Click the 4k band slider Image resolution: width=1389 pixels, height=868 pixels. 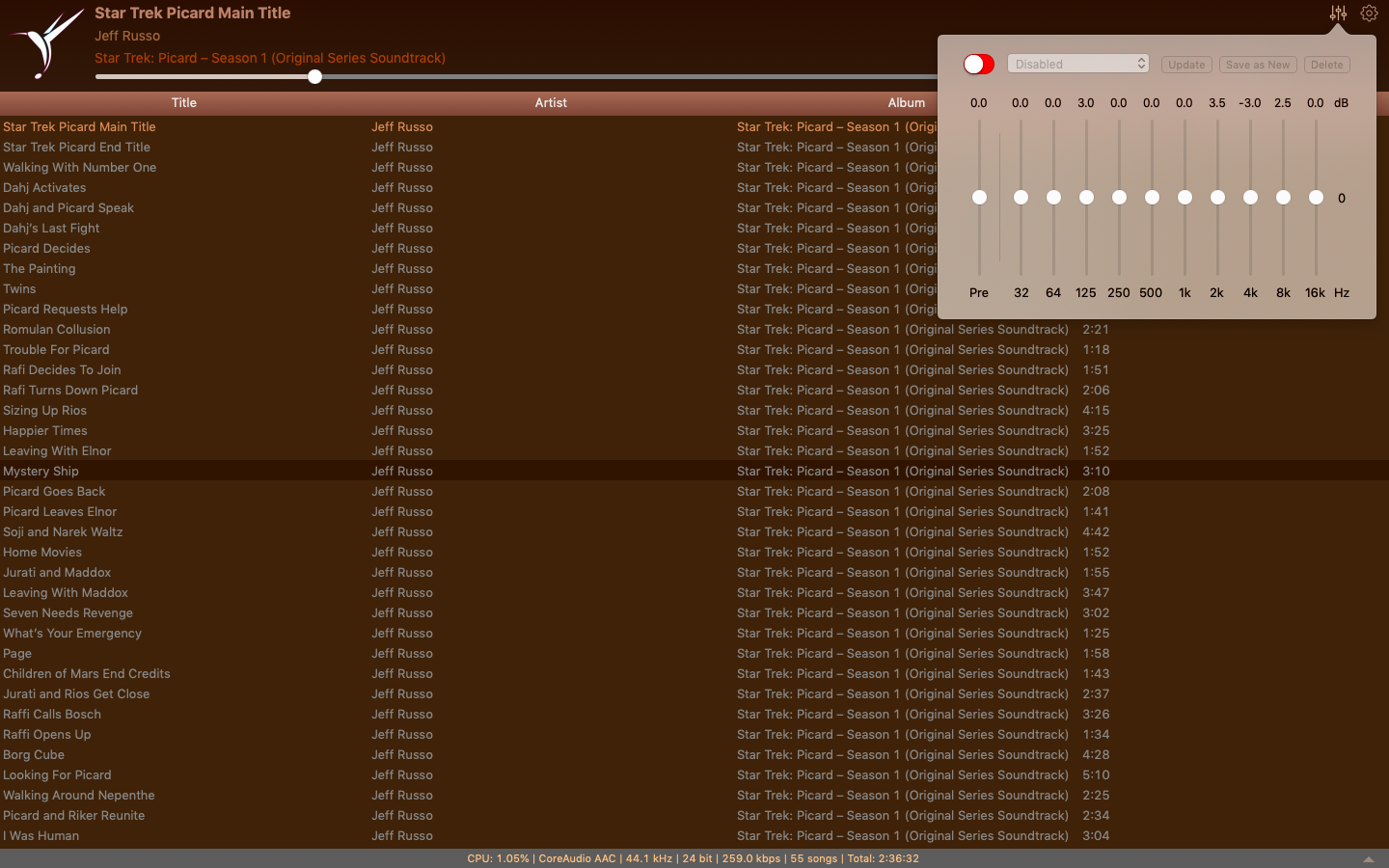1250,198
